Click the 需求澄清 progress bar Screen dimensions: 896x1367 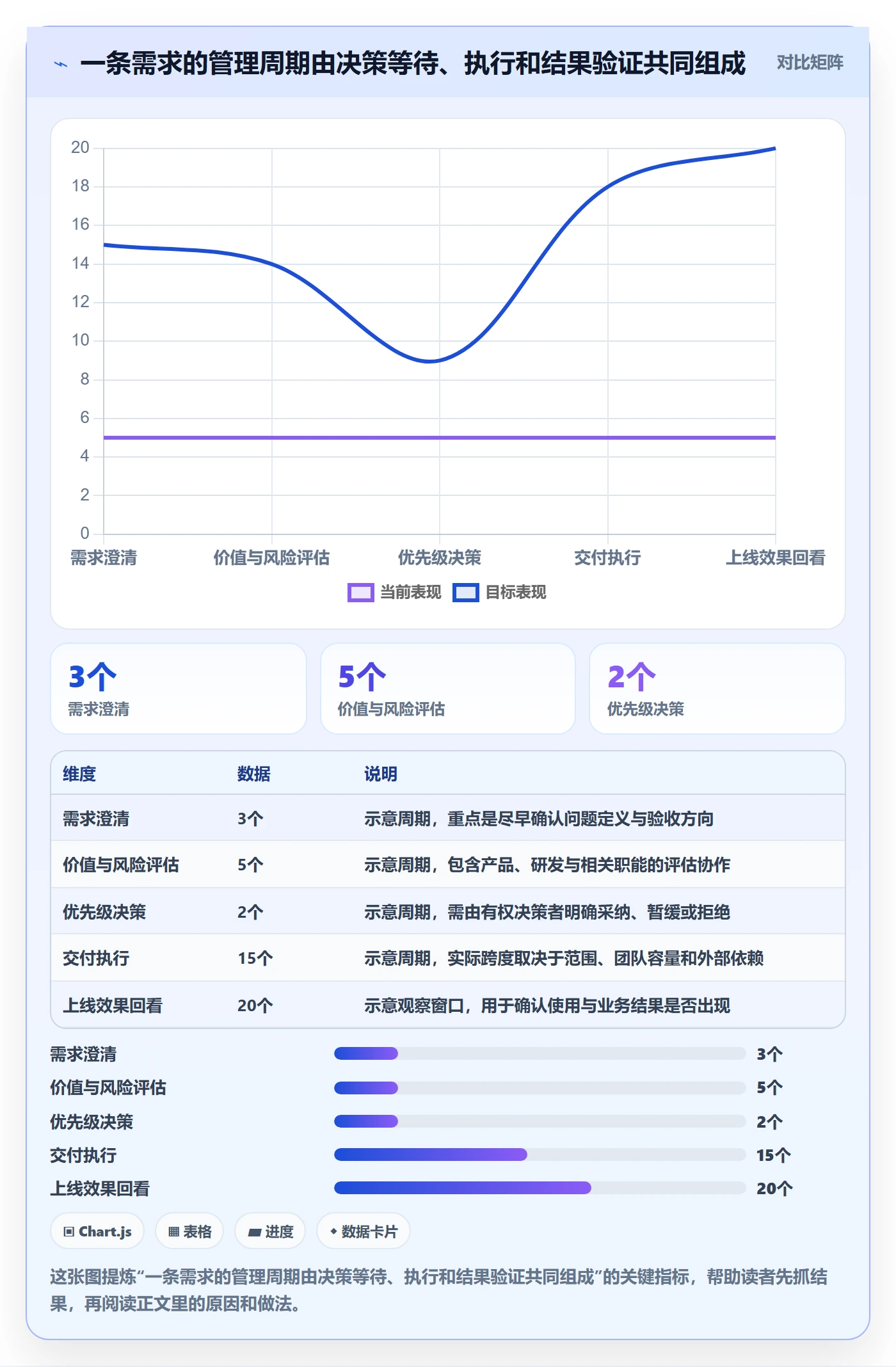coord(540,1053)
